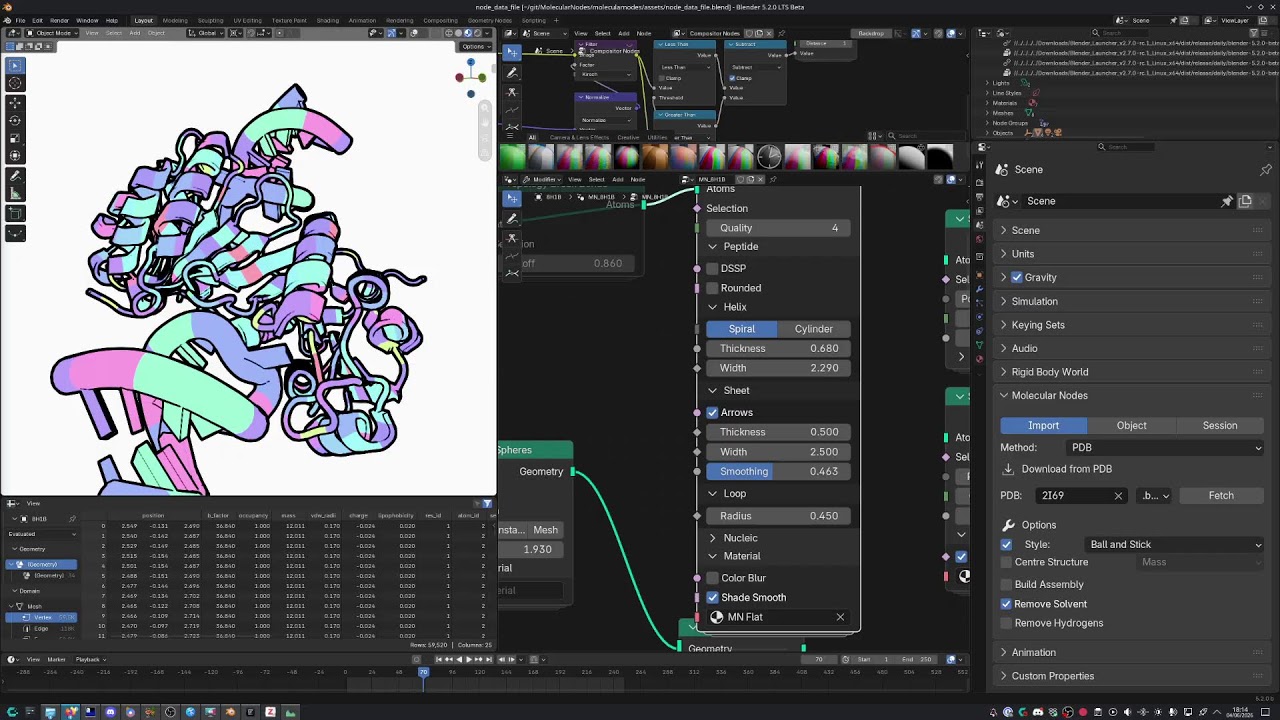The image size is (1280, 720).
Task: Select the Annotate tool in 3D viewport toolbar
Action: coord(15,176)
